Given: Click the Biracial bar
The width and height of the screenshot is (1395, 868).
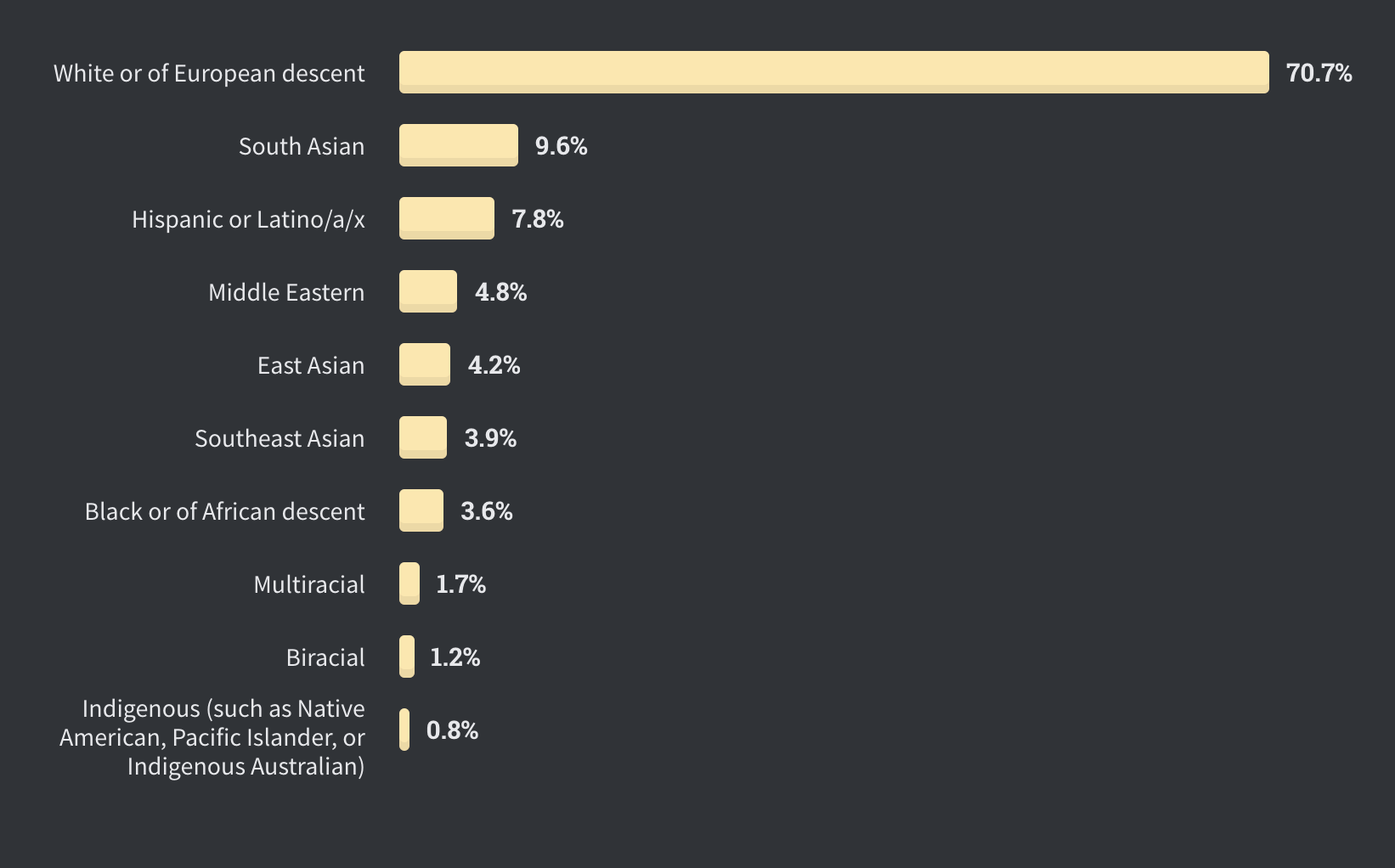Looking at the screenshot, I should pyautogui.click(x=407, y=657).
